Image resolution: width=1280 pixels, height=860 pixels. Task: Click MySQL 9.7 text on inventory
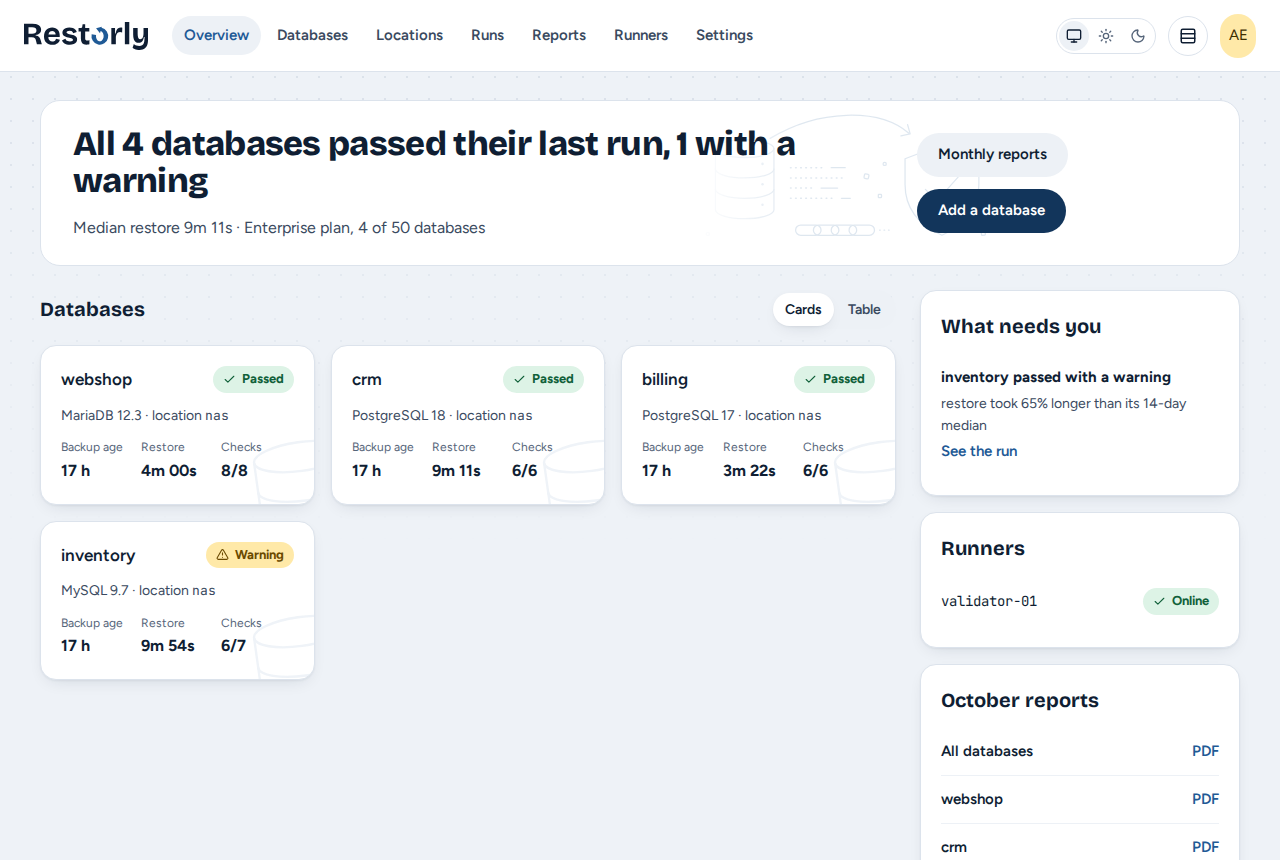95,591
